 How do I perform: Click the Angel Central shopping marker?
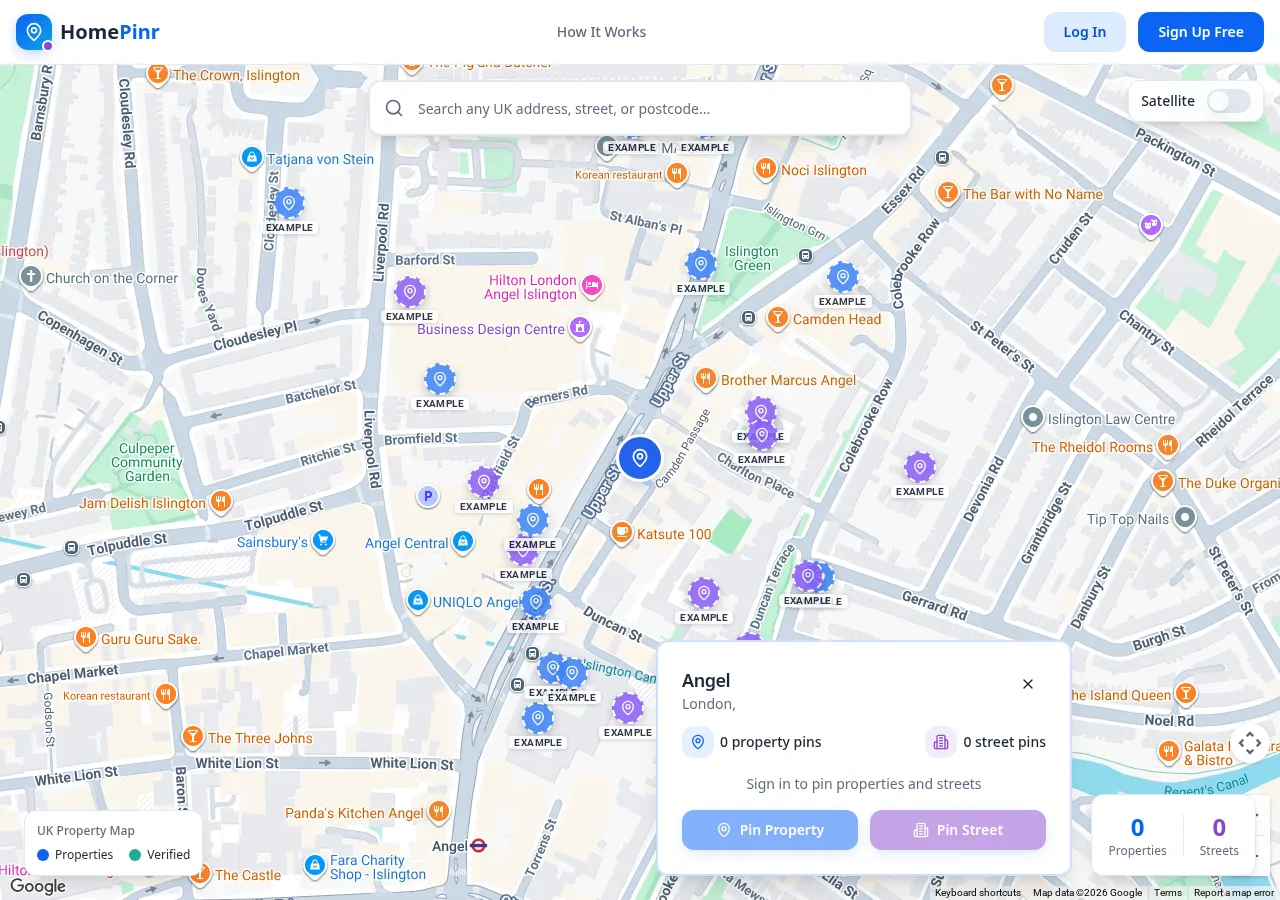(462, 542)
